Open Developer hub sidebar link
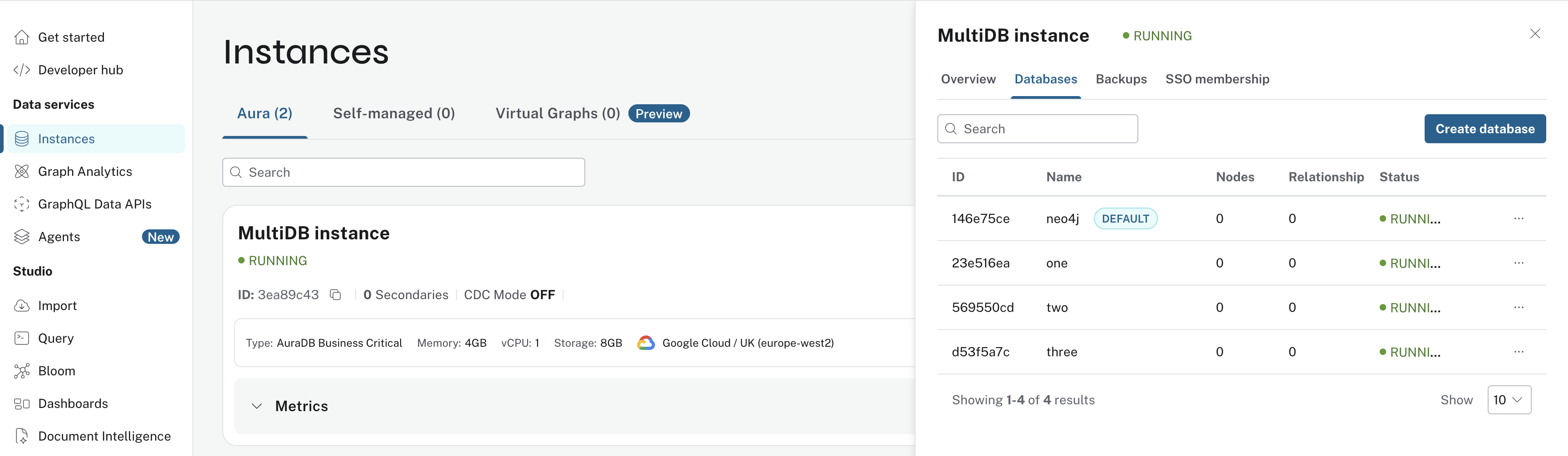The height and width of the screenshot is (456, 1568). click(x=80, y=70)
